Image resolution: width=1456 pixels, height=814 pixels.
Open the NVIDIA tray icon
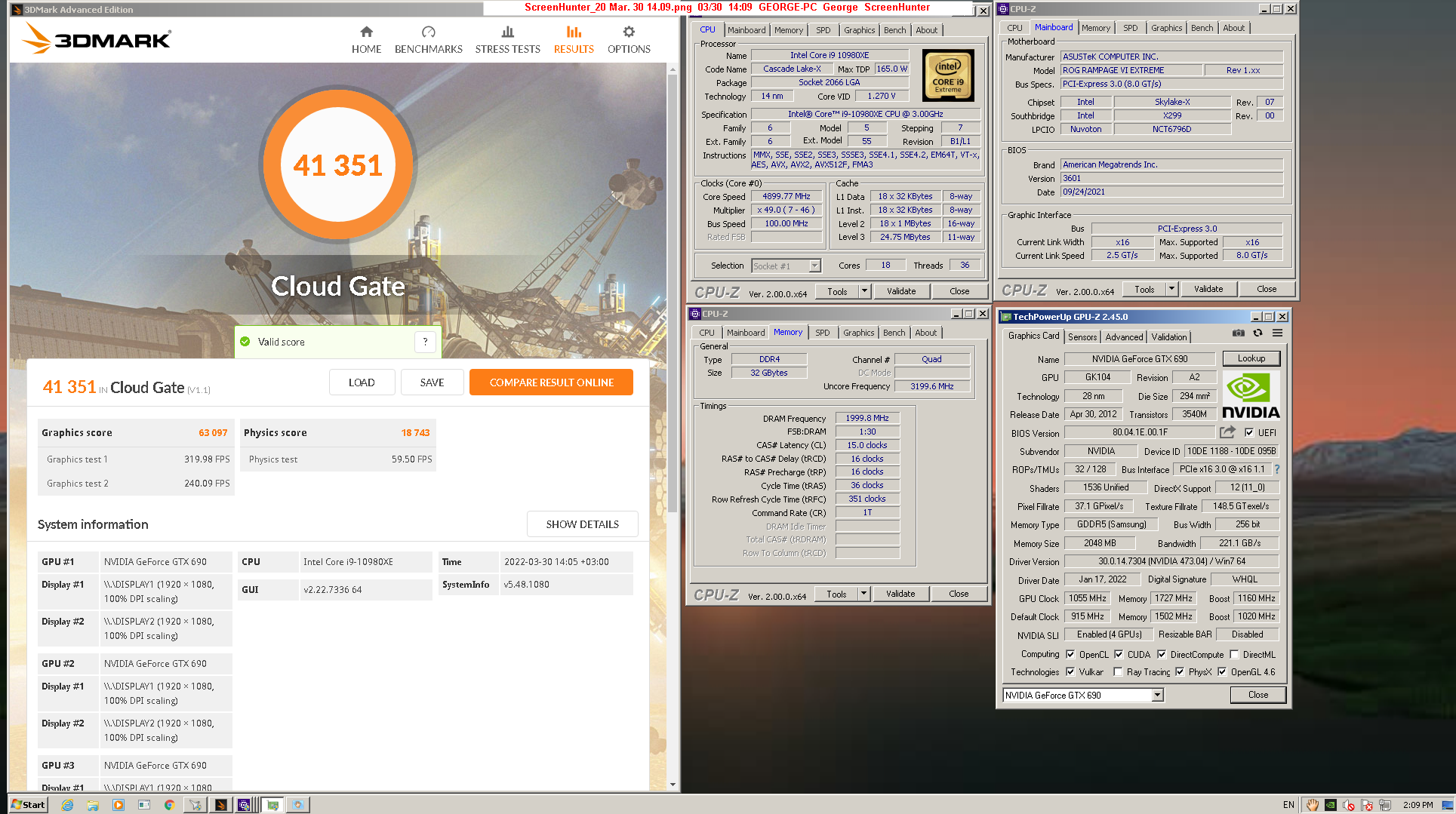coord(1331,805)
